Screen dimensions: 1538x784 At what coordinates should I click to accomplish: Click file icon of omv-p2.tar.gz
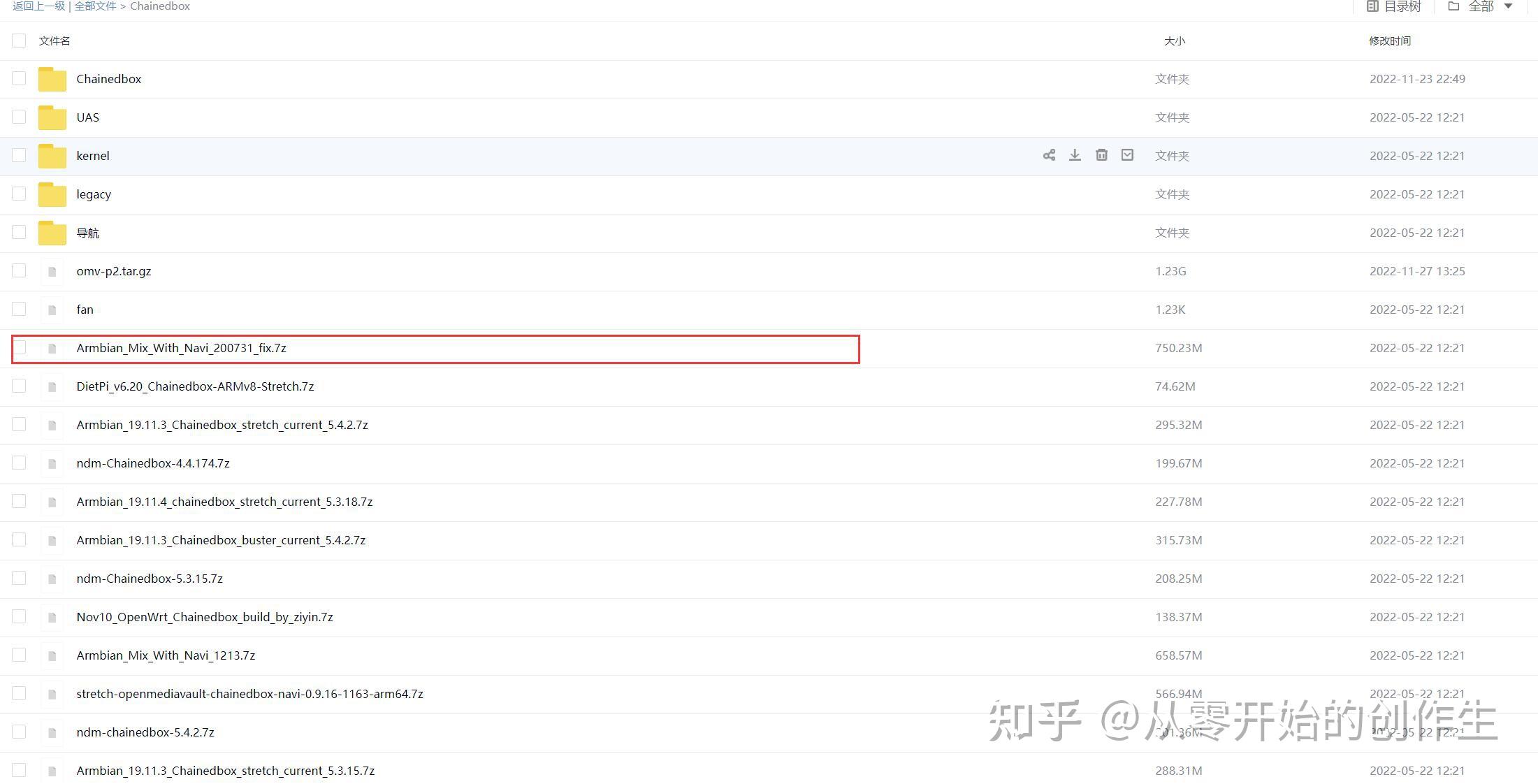click(52, 271)
